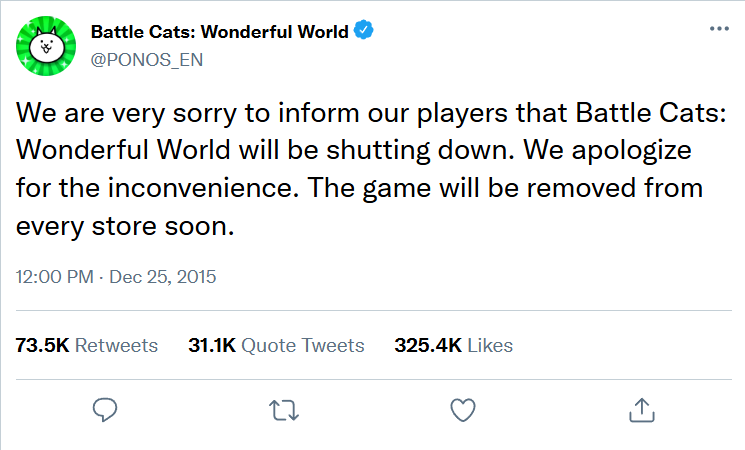Viewport: 745px width, 450px height.
Task: Click the text "every store soon."
Action: (x=125, y=226)
